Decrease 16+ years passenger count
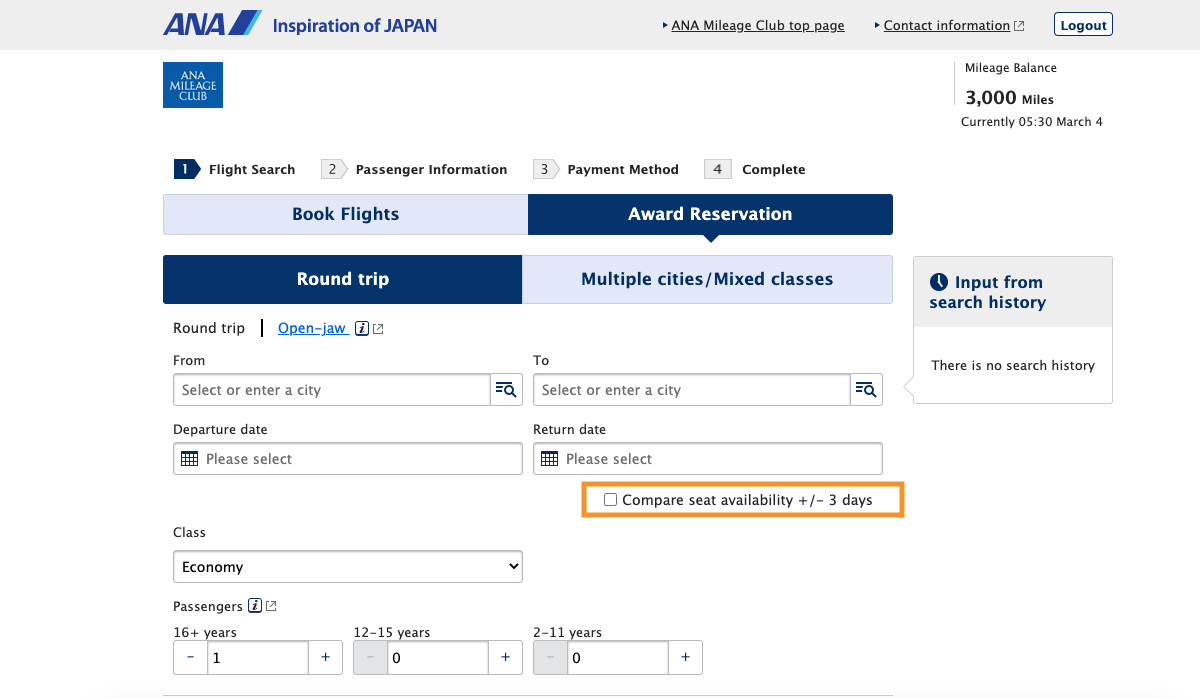 [x=191, y=657]
